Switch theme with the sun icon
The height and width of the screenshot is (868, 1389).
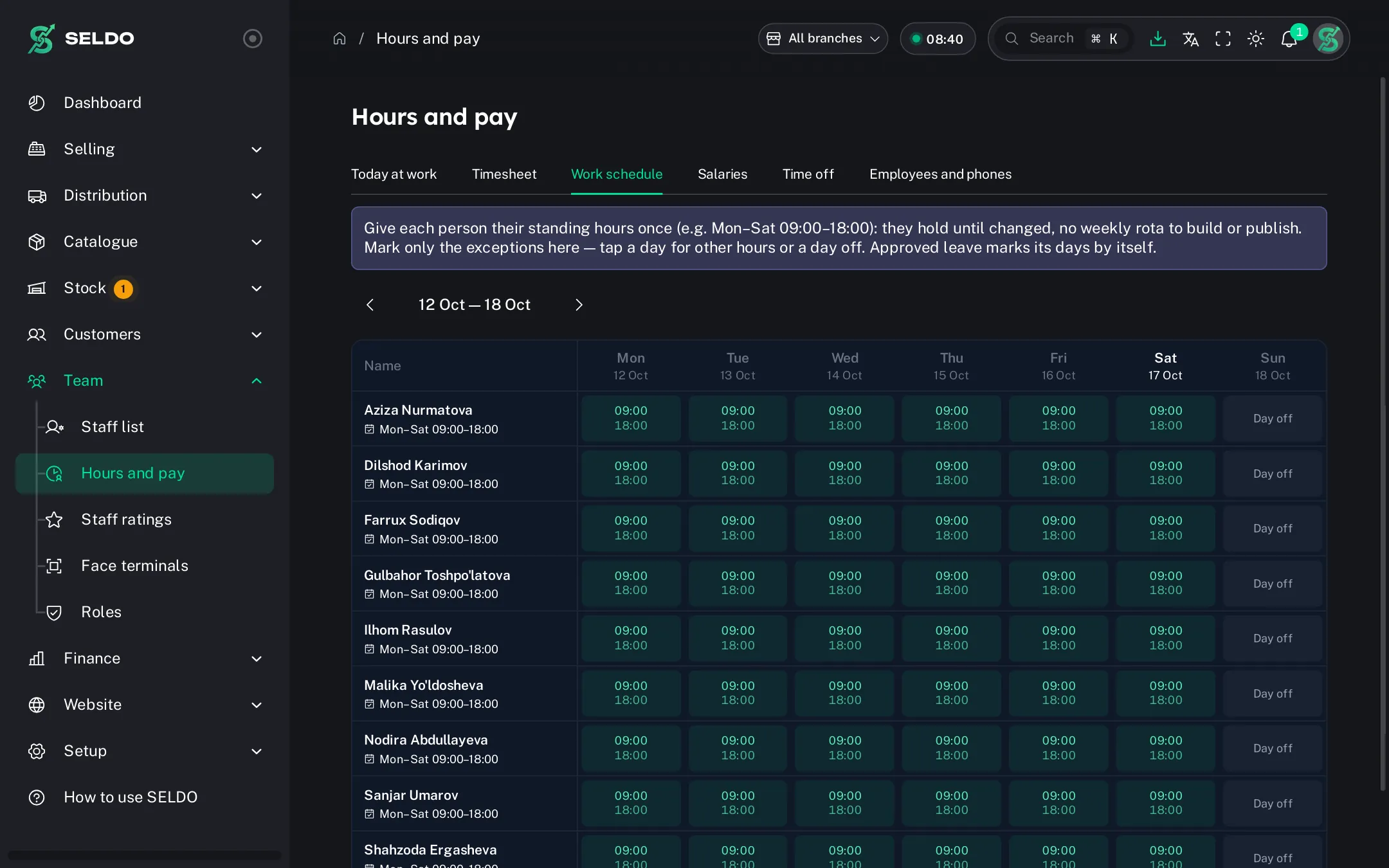click(x=1256, y=39)
